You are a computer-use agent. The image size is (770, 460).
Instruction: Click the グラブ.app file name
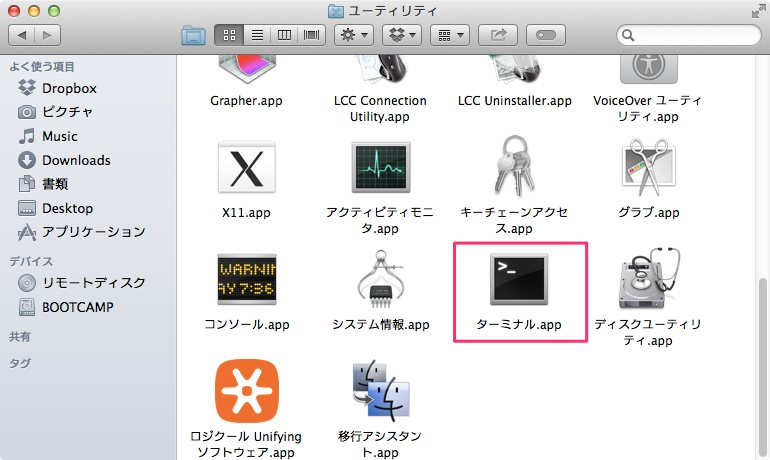(649, 213)
